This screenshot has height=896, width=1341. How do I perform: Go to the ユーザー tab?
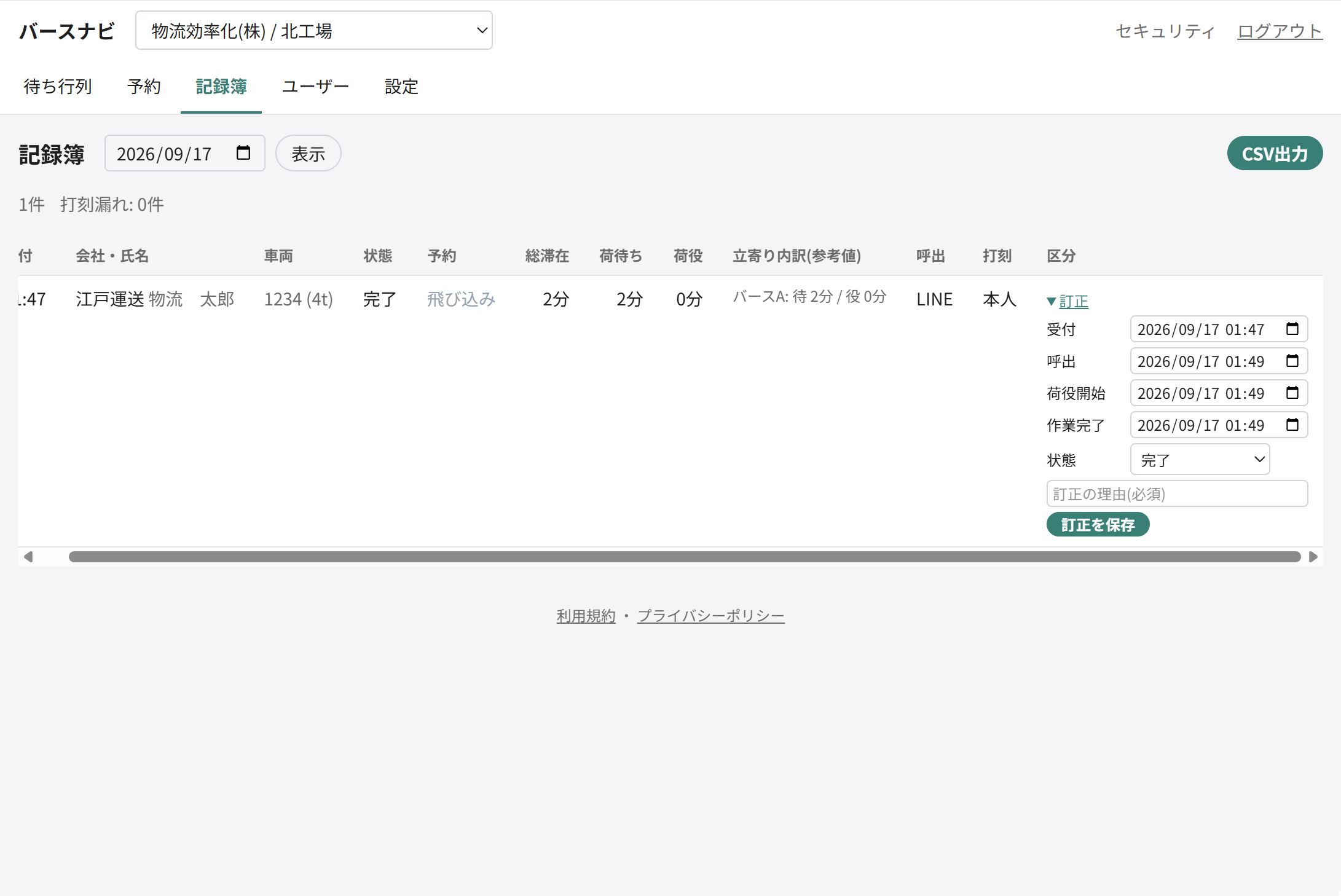pos(316,87)
